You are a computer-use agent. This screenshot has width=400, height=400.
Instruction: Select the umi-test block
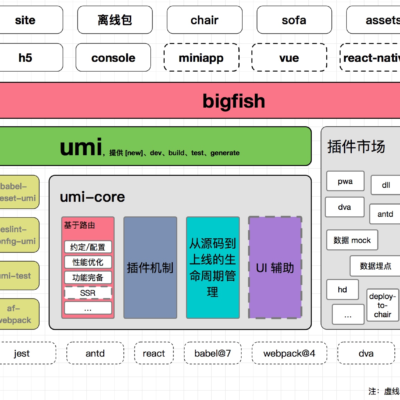pyautogui.click(x=19, y=275)
